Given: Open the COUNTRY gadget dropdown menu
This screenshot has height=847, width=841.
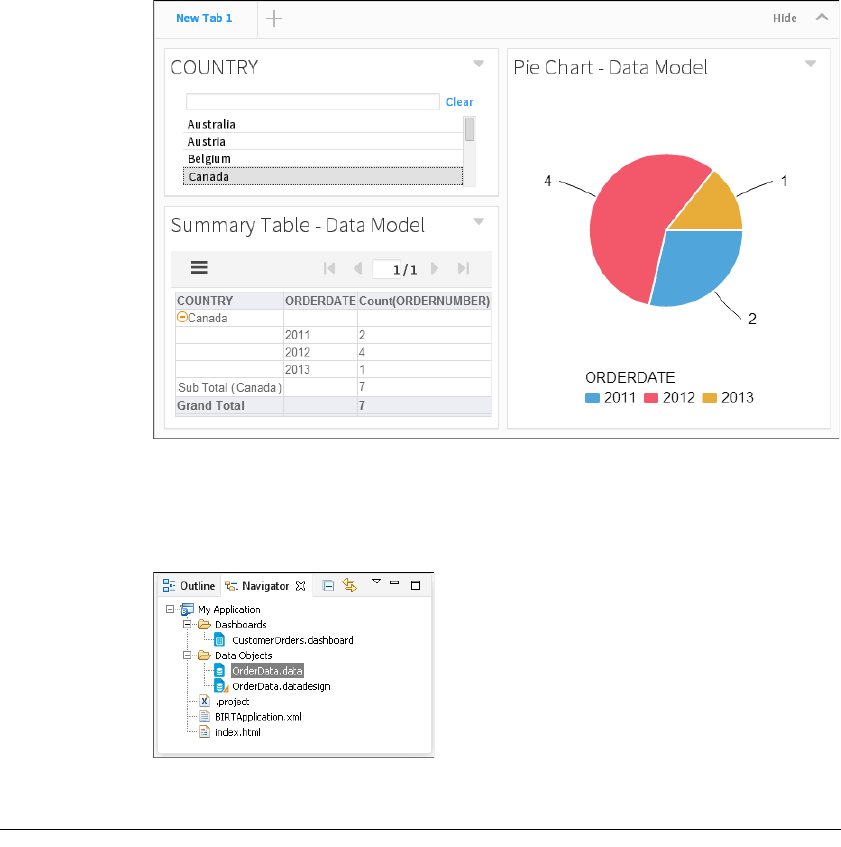Looking at the screenshot, I should 479,64.
